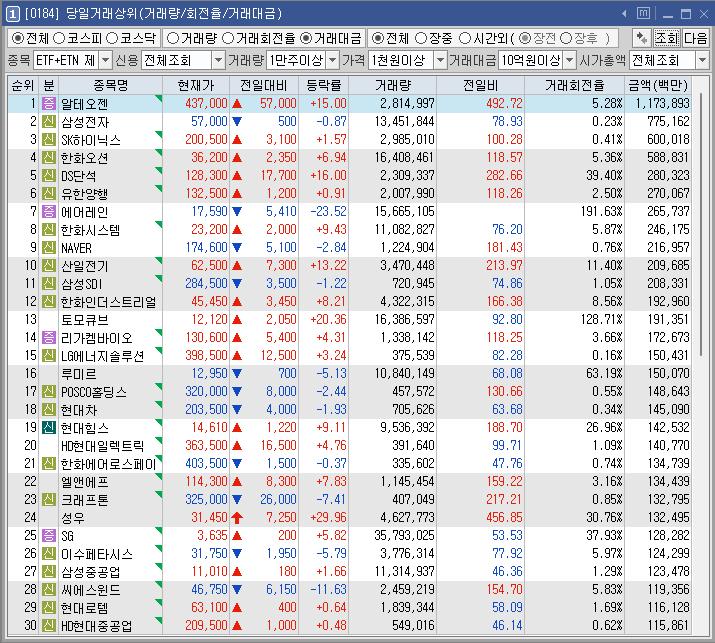The image size is (715, 643).
Task: Open the 시가총액 전체조회 dropdown
Action: (703, 60)
